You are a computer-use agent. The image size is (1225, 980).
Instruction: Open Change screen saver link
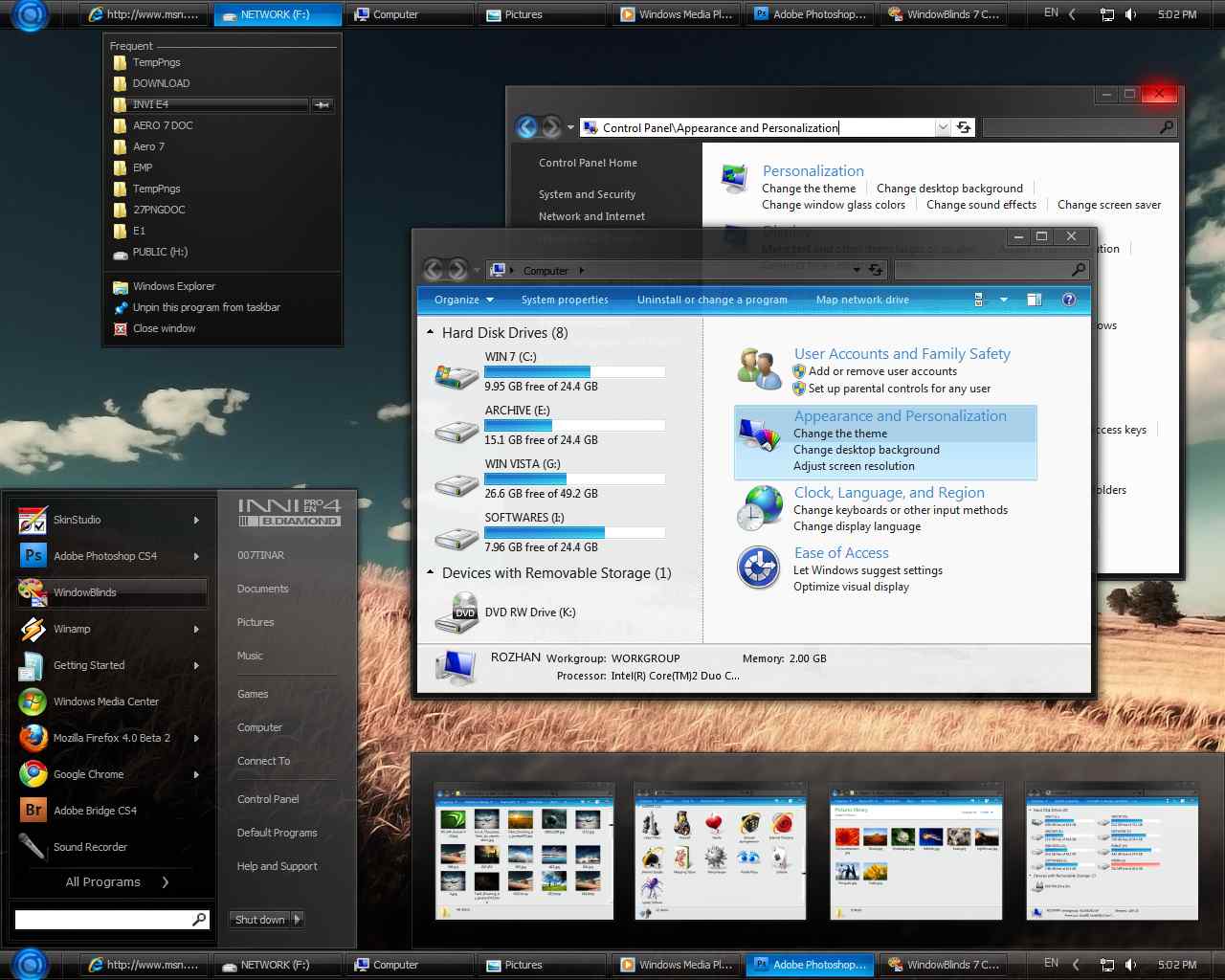[x=1109, y=205]
